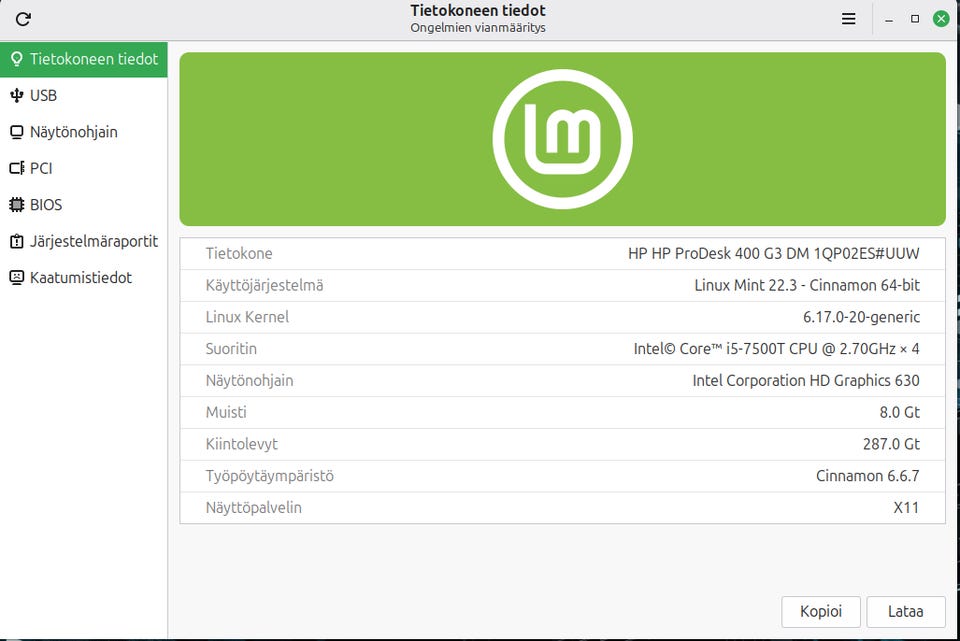Maximize the Tietokoneen tiedot window

[915, 19]
